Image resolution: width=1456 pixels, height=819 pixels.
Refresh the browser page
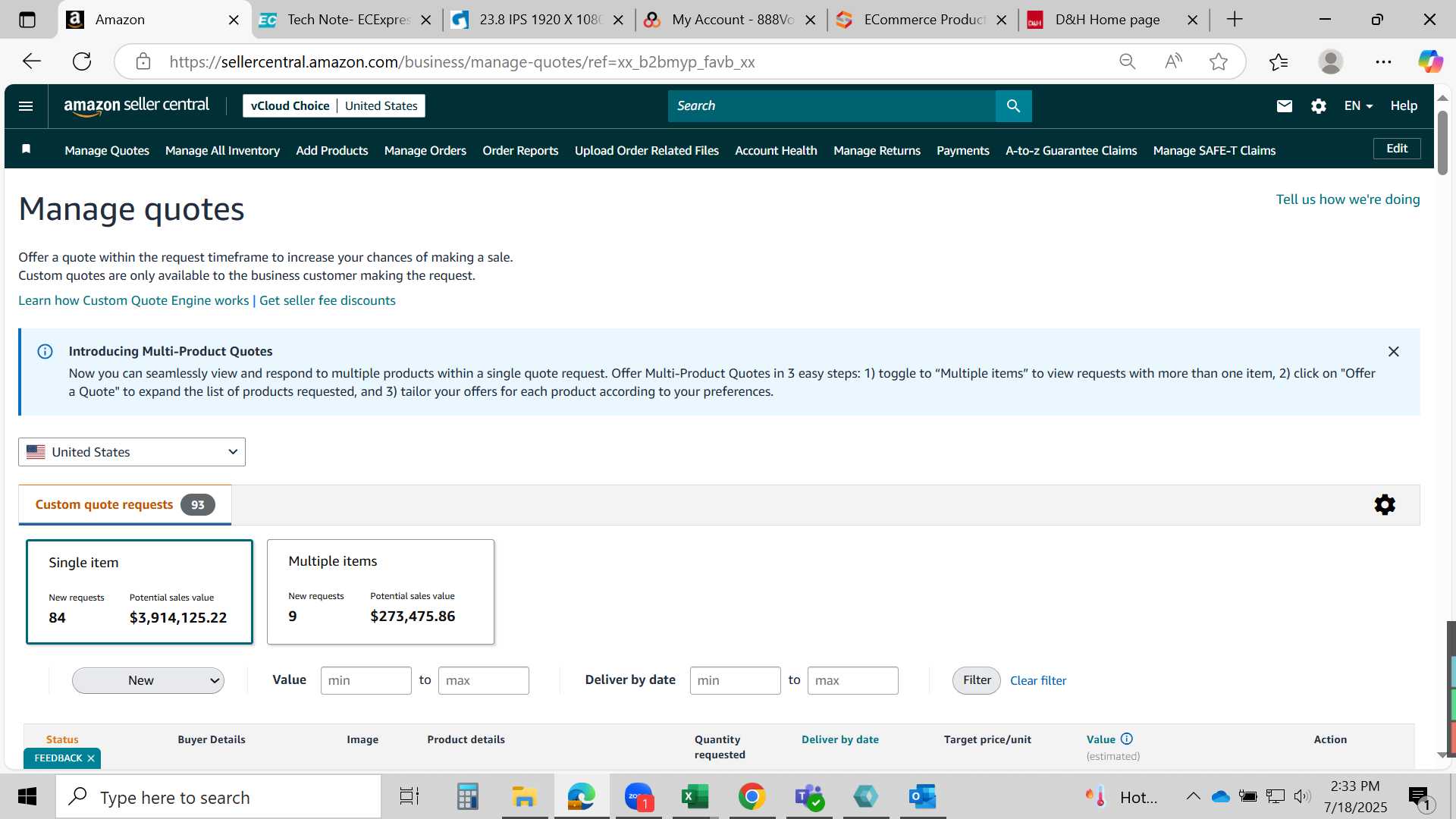82,61
